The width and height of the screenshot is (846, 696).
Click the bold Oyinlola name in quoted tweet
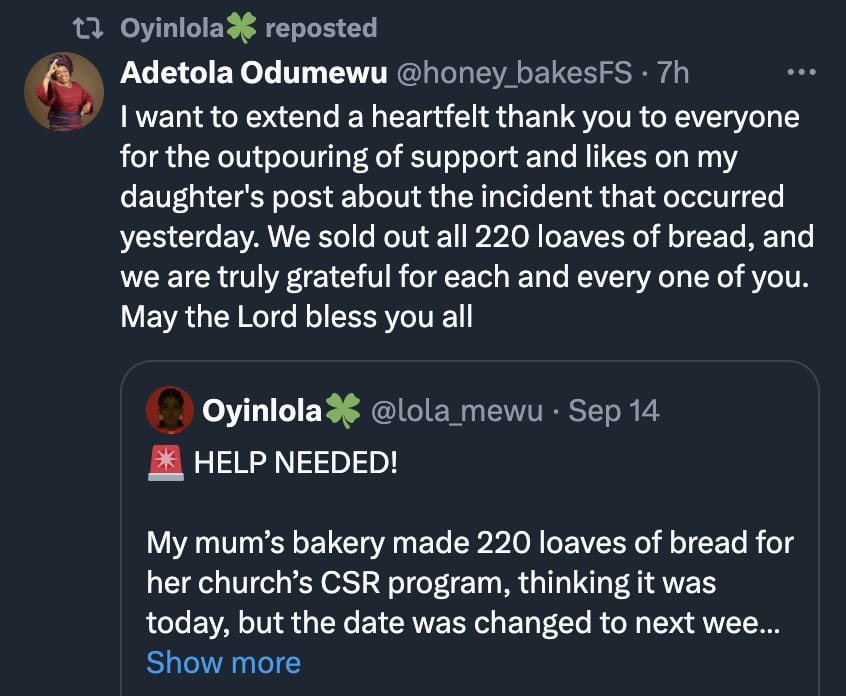[x=262, y=410]
